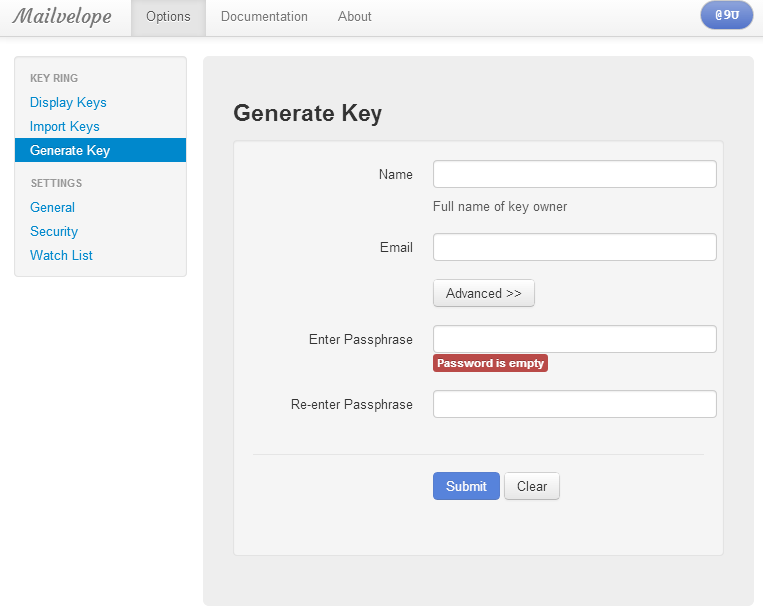
Task: Switch to the Options tab
Action: pos(168,17)
